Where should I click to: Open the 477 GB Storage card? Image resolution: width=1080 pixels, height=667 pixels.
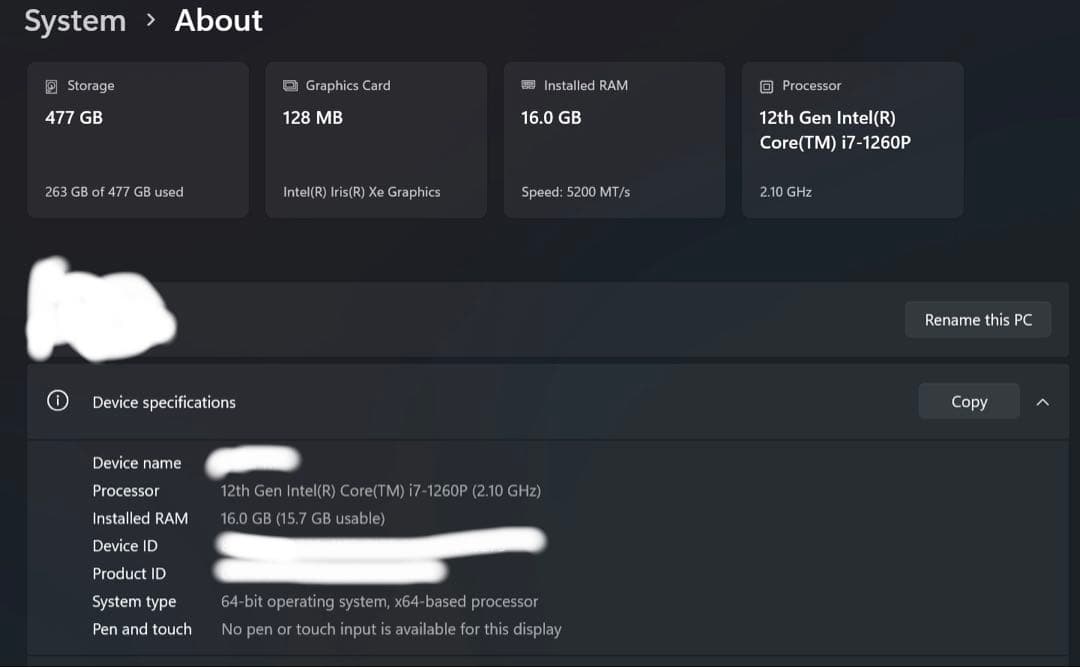pyautogui.click(x=138, y=140)
